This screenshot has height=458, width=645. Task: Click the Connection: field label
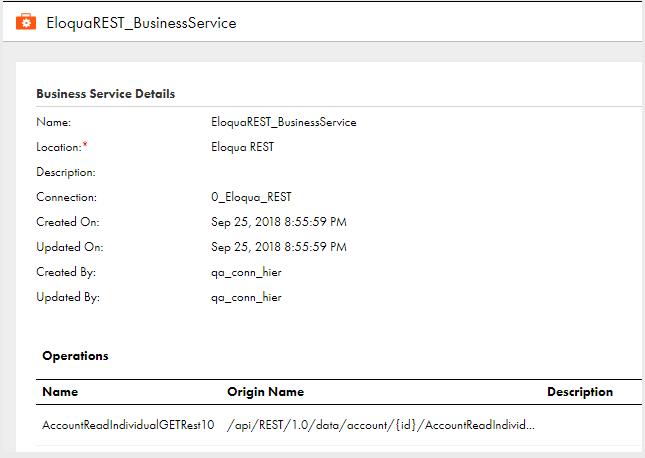click(x=67, y=197)
